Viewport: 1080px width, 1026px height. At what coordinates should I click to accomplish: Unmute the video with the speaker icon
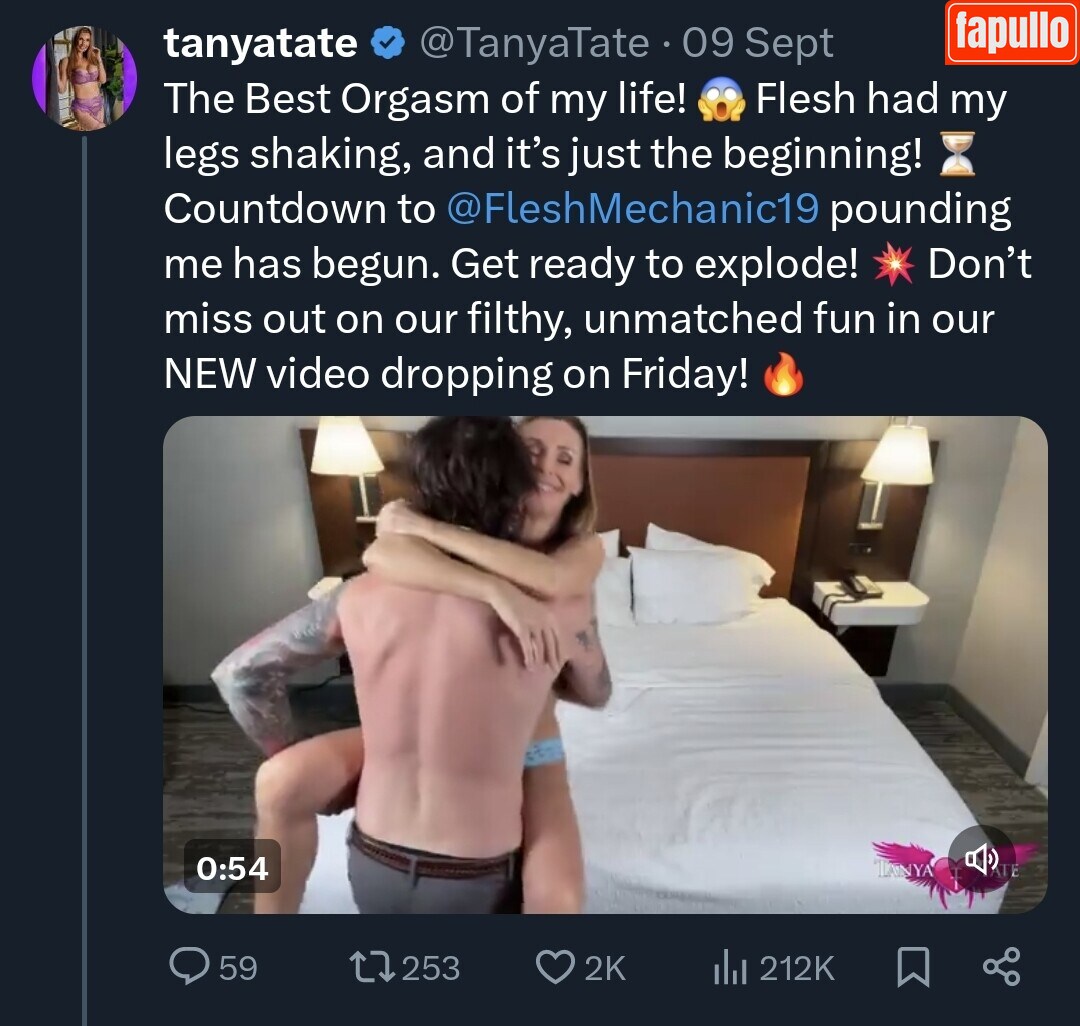coord(982,858)
